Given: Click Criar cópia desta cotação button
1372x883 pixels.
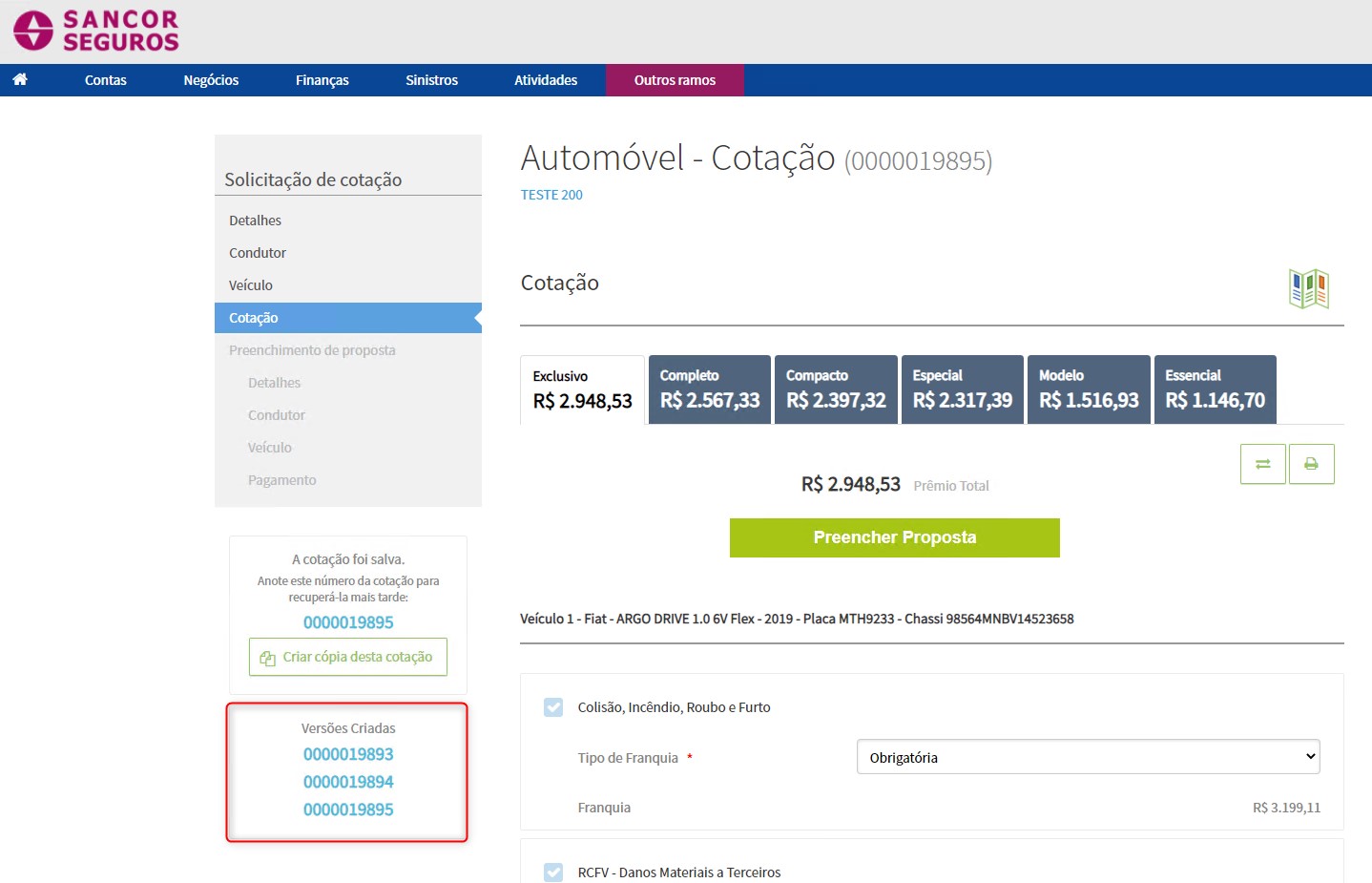Looking at the screenshot, I should tap(348, 657).
